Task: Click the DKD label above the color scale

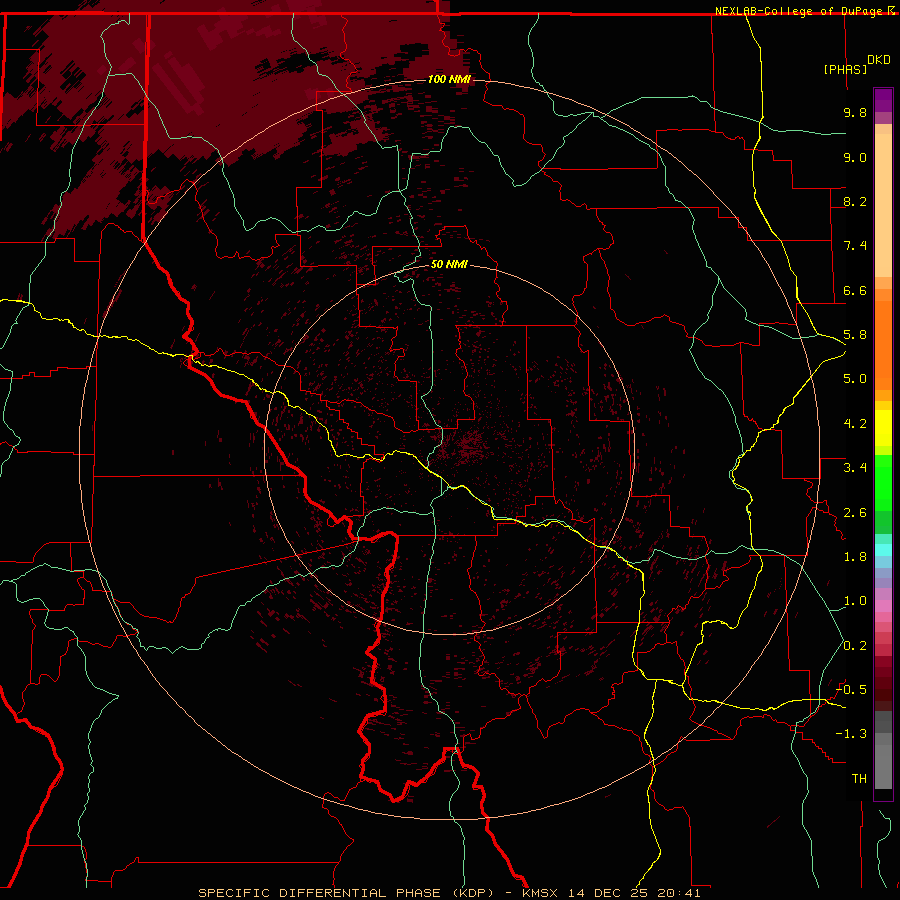Action: [879, 60]
